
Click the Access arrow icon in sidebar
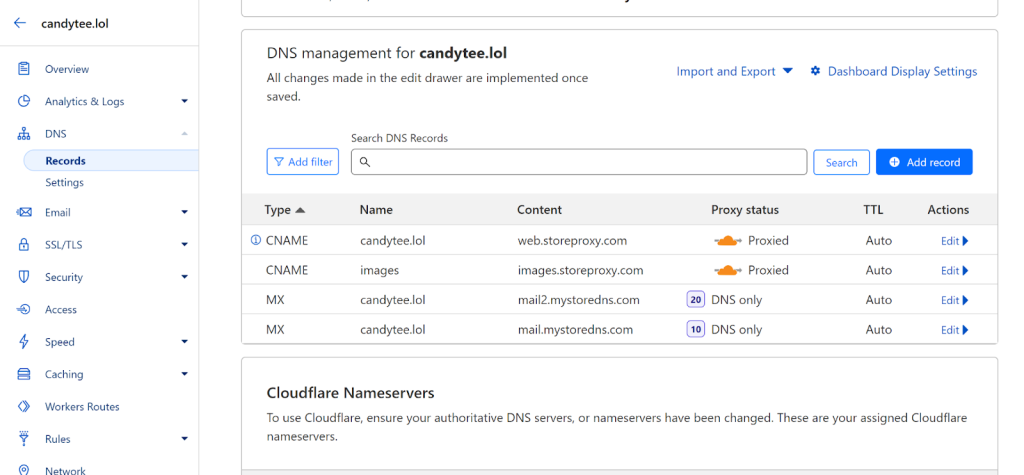24,309
